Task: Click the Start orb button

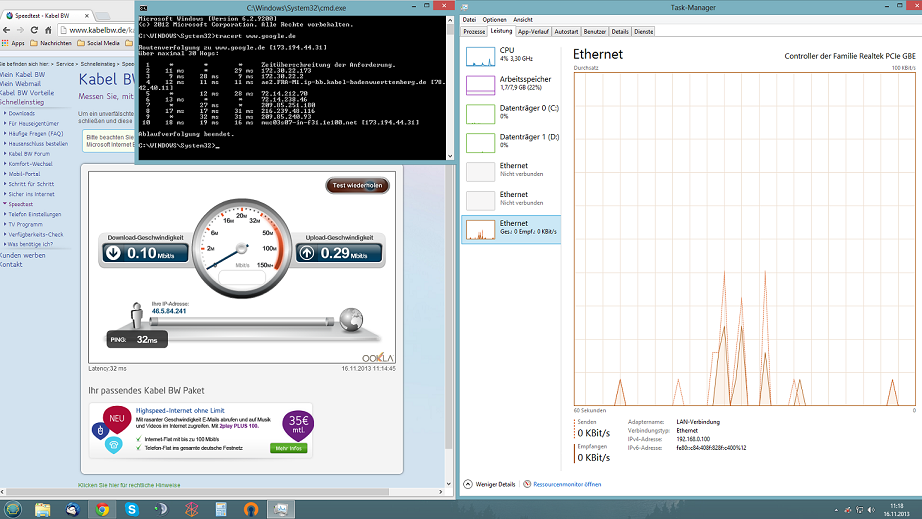Action: [13, 509]
